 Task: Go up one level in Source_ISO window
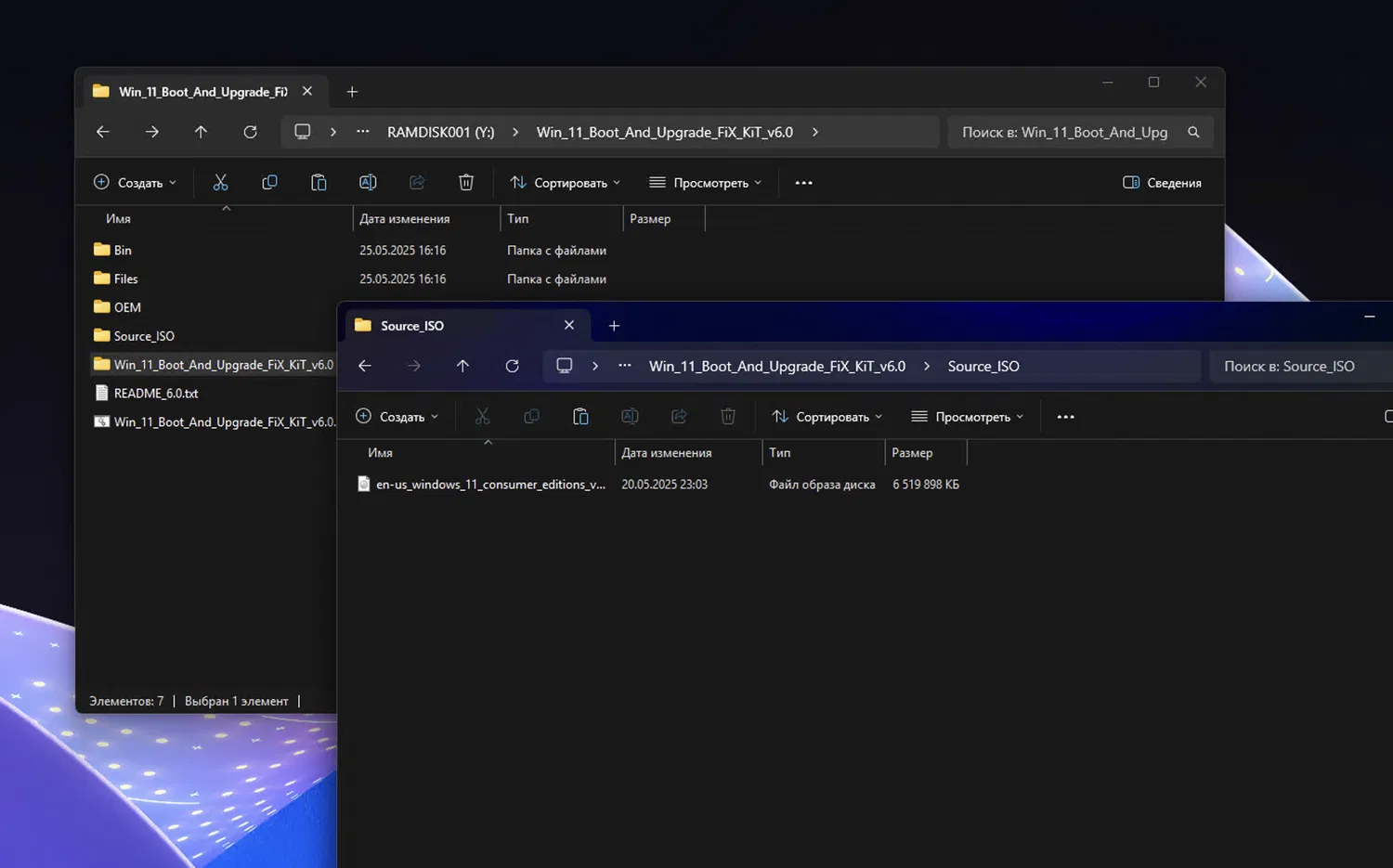click(x=462, y=367)
